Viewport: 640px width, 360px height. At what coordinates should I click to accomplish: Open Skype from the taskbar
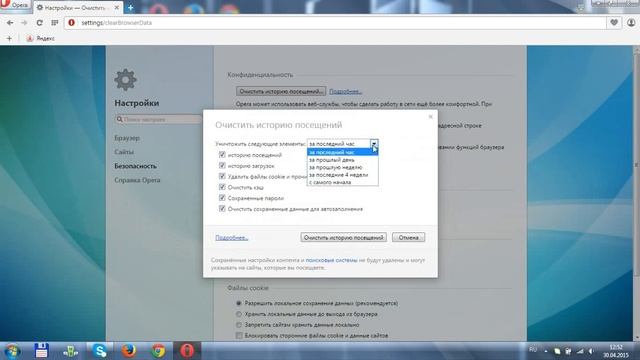(100, 351)
